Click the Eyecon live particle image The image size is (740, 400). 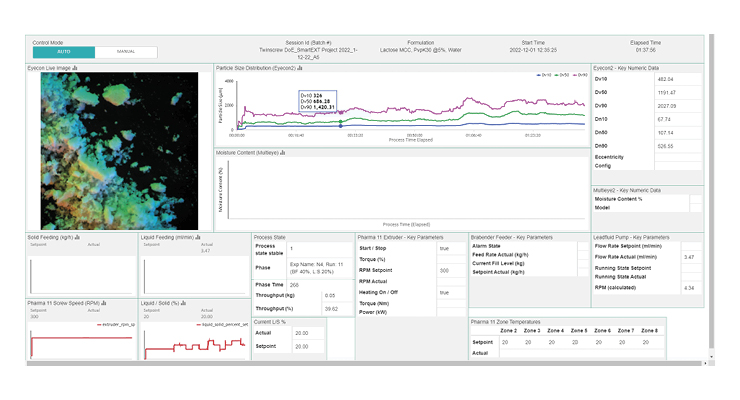[117, 150]
